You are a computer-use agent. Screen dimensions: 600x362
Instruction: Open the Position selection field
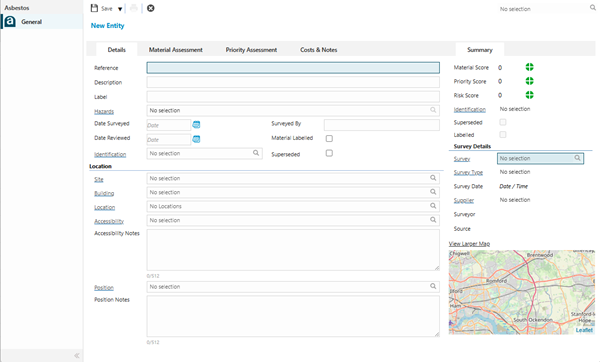click(x=293, y=287)
